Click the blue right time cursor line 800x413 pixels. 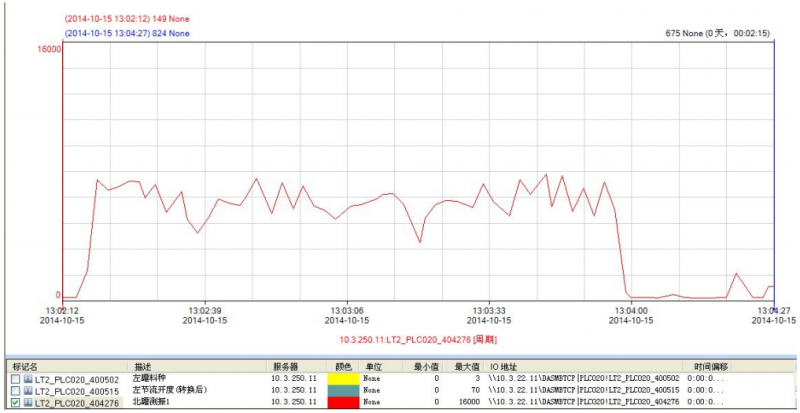(775, 170)
